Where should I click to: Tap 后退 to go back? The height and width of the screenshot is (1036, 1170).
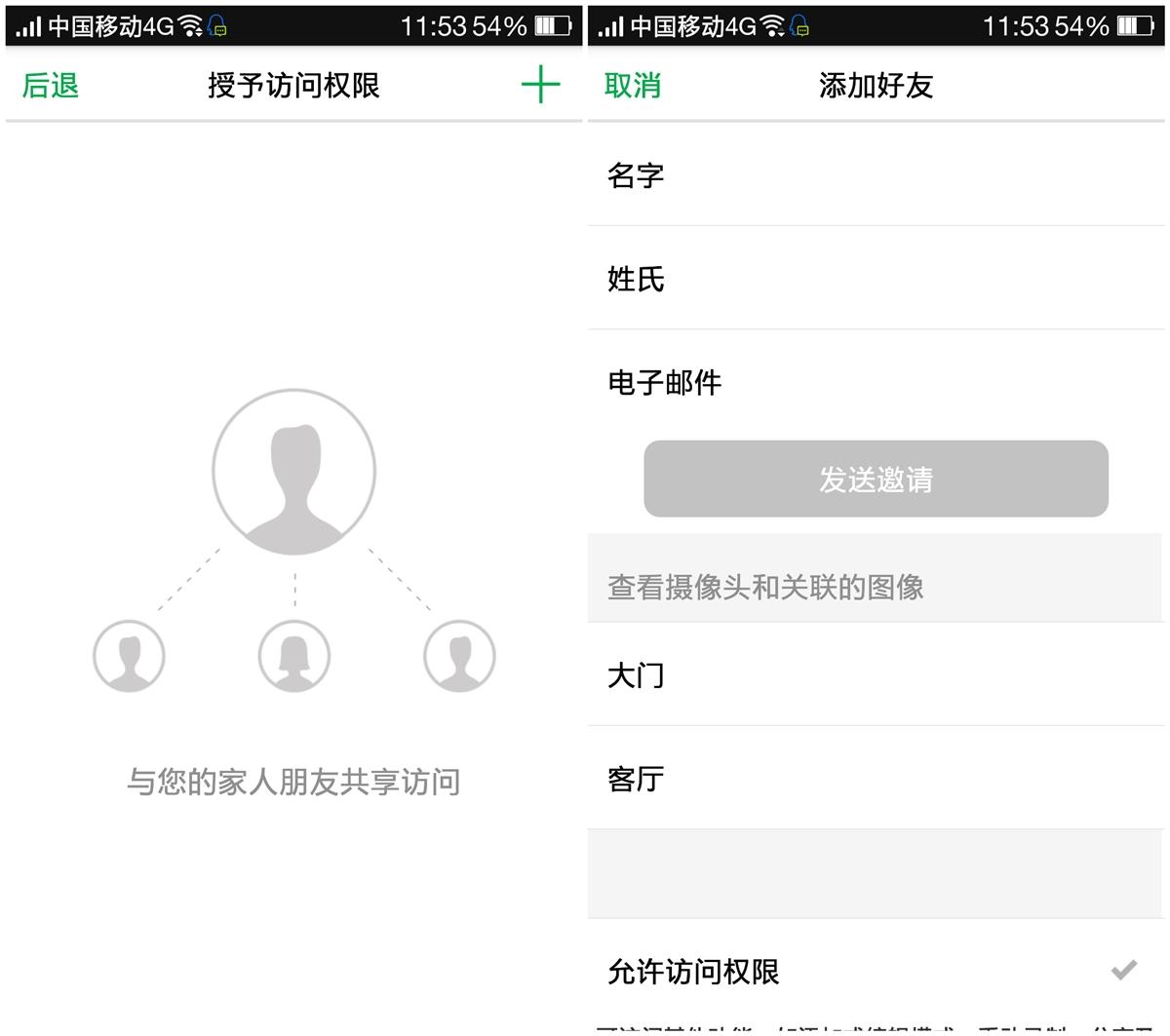[49, 86]
